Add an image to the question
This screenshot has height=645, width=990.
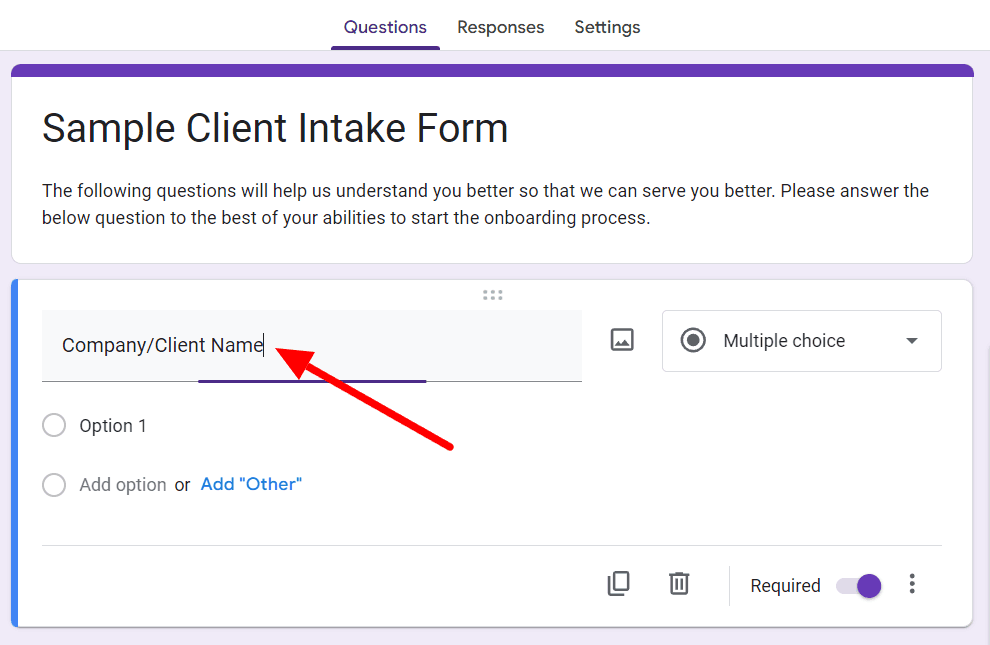[x=622, y=340]
